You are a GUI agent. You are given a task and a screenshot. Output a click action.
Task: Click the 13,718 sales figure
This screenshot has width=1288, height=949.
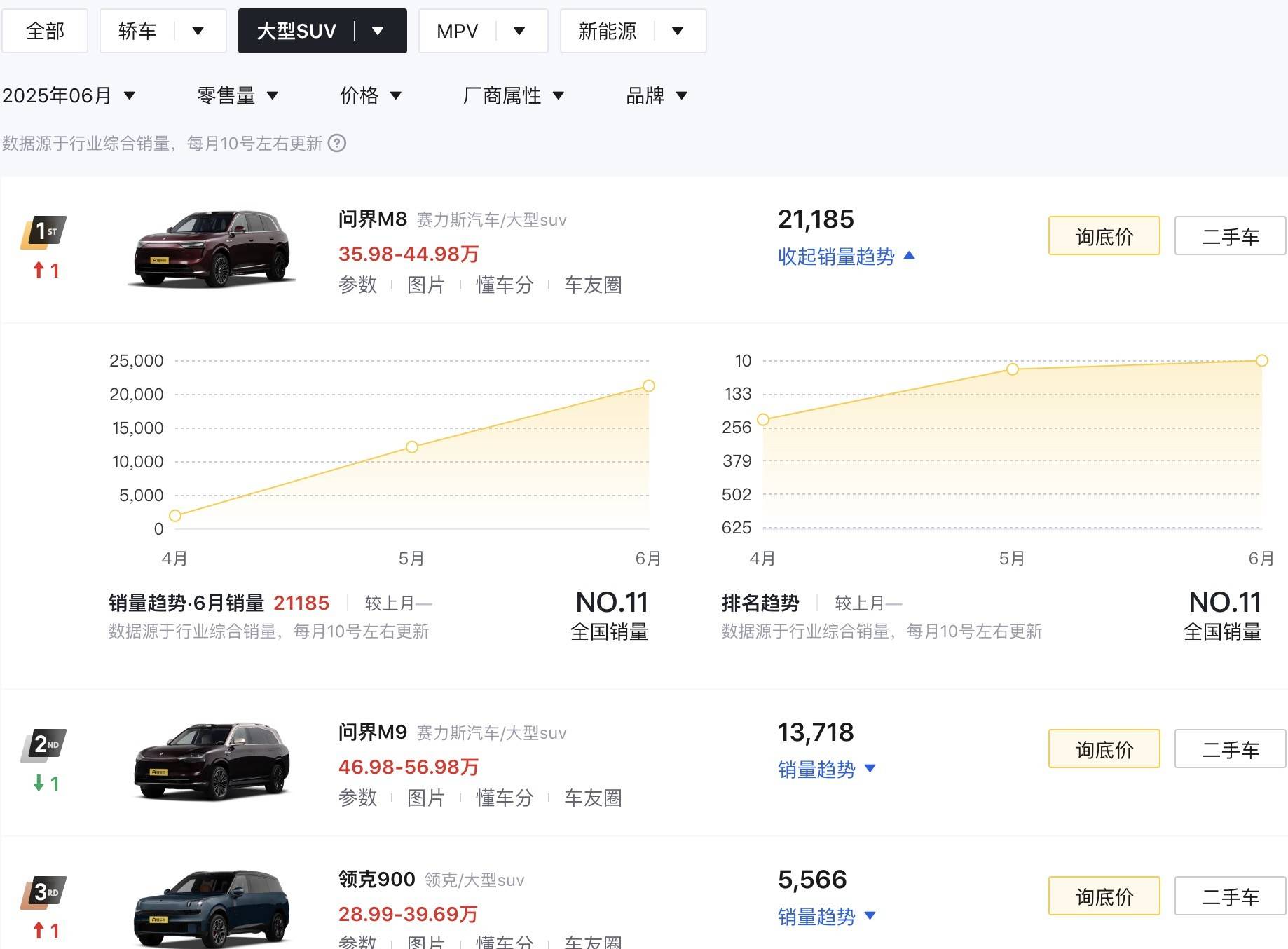(816, 732)
